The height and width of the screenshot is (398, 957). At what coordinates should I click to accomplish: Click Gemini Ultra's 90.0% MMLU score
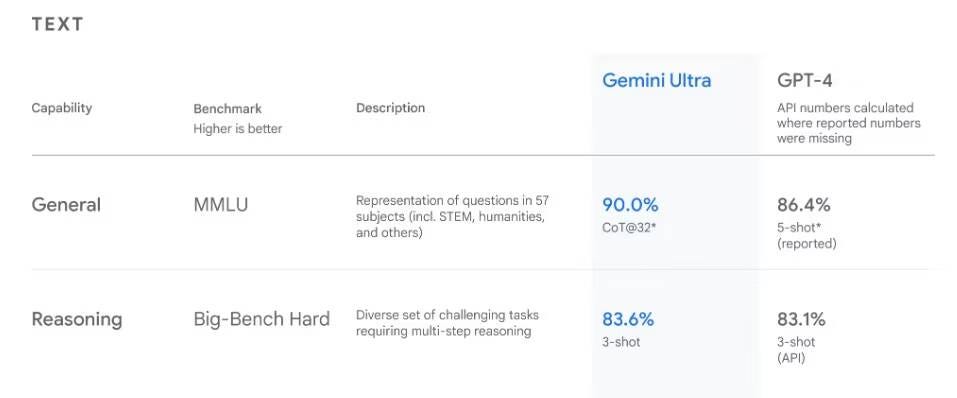coord(630,204)
